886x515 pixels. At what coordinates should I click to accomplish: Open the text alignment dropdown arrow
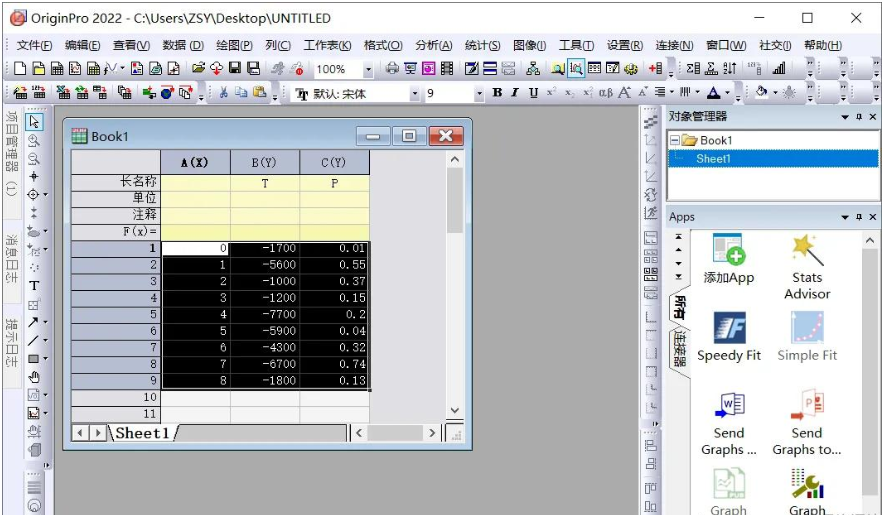coord(672,93)
